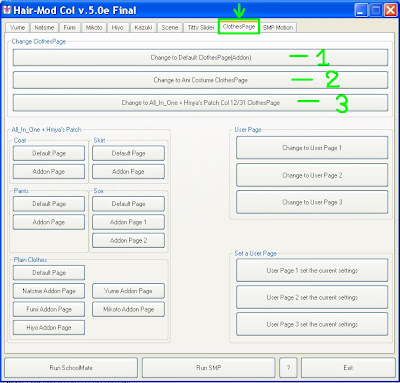Switch to the Scene tab

(170, 28)
